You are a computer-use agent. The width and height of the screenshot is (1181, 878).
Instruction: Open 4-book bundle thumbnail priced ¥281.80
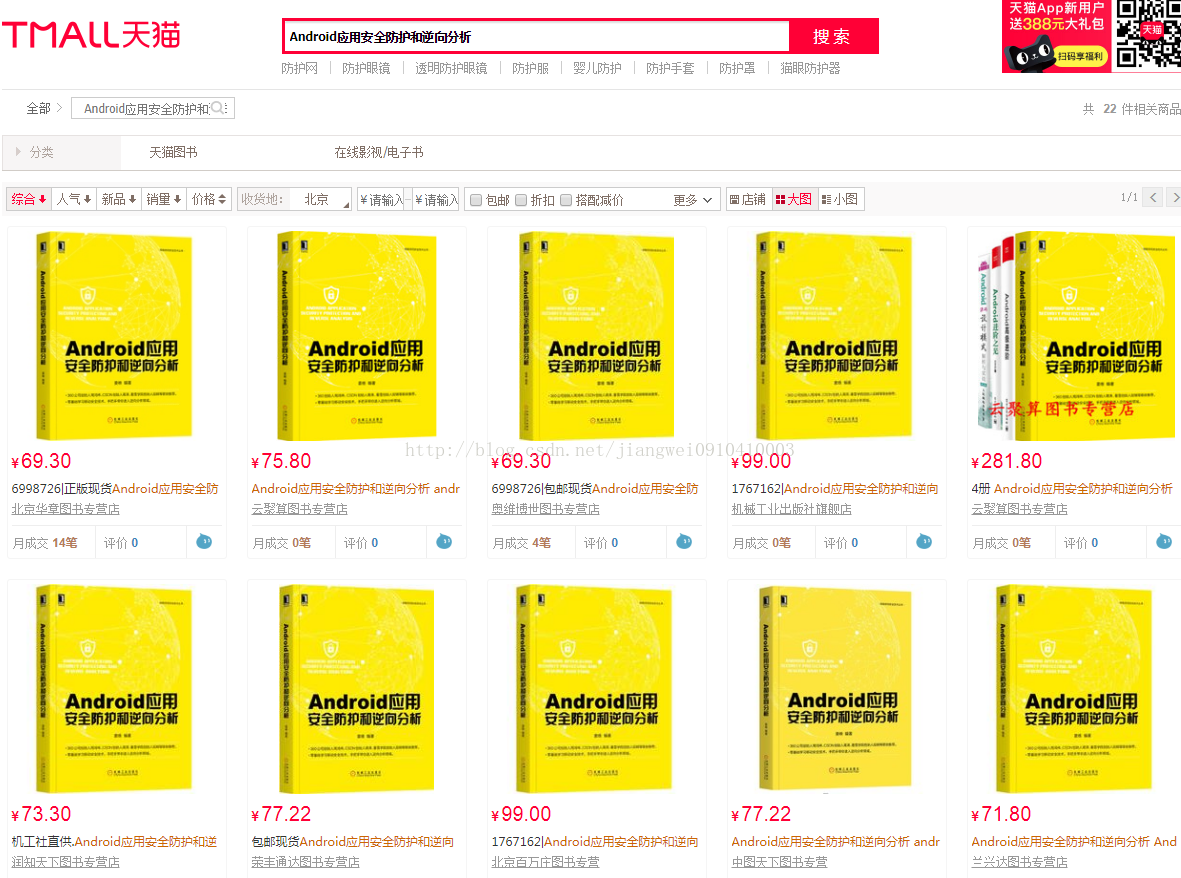click(1076, 335)
